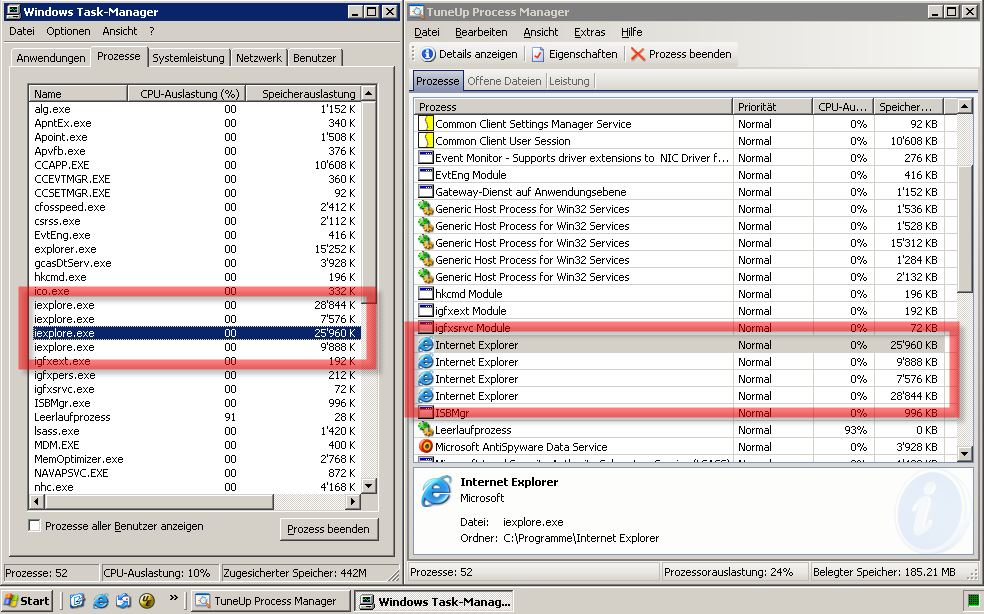Click TuneUp Process Manager taskbar button
The width and height of the screenshot is (984, 614).
[x=269, y=601]
